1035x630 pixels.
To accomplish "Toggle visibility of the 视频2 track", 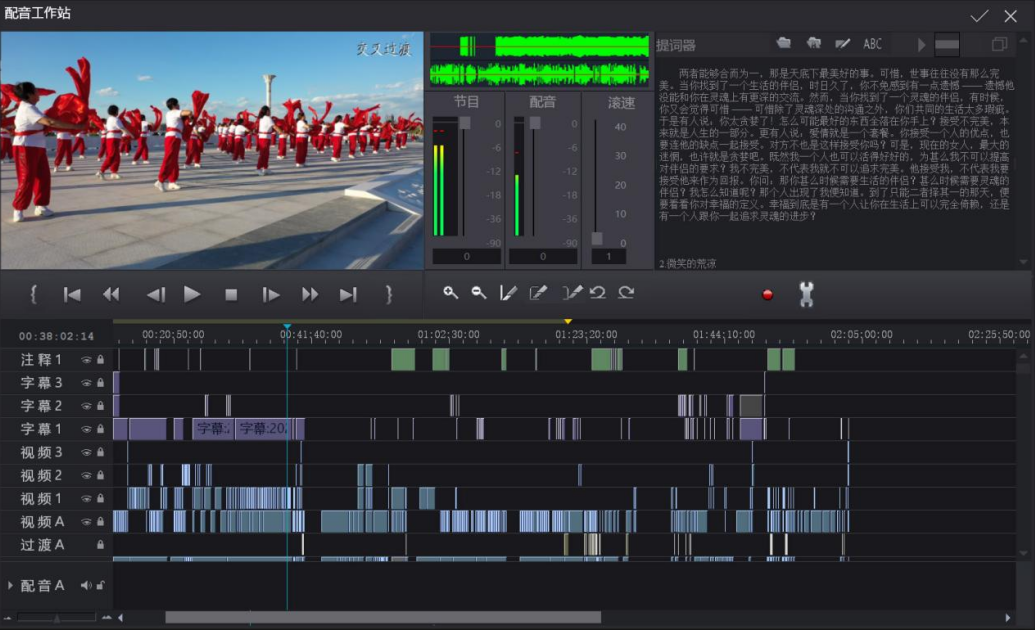I will pyautogui.click(x=86, y=475).
